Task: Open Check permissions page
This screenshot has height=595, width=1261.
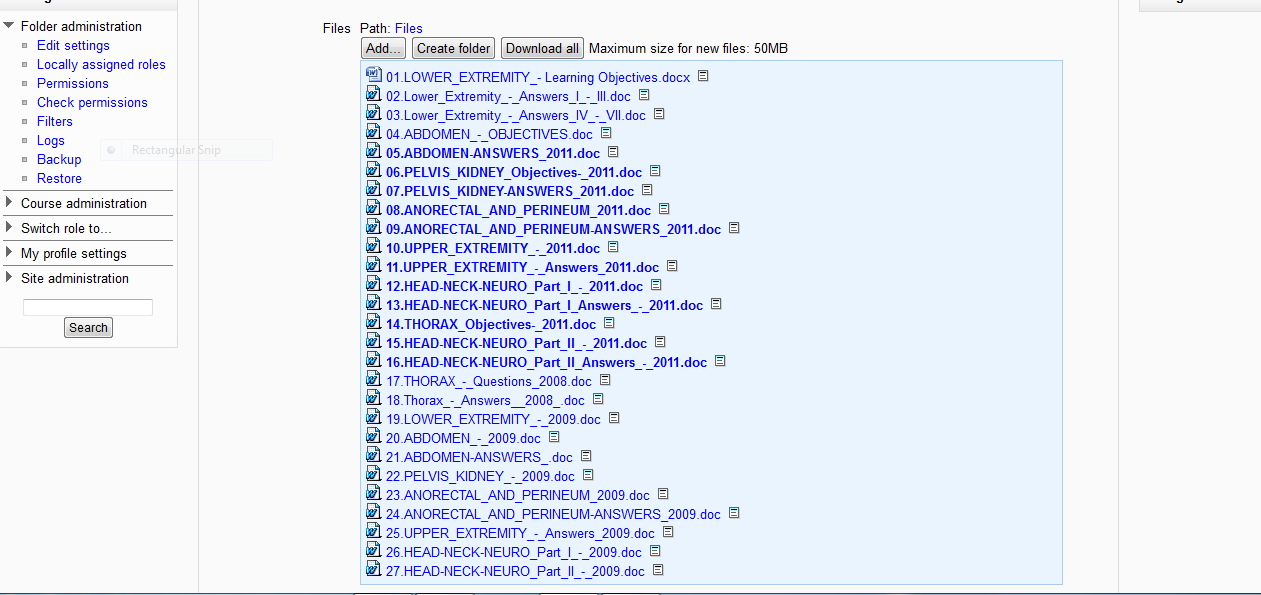Action: click(92, 102)
